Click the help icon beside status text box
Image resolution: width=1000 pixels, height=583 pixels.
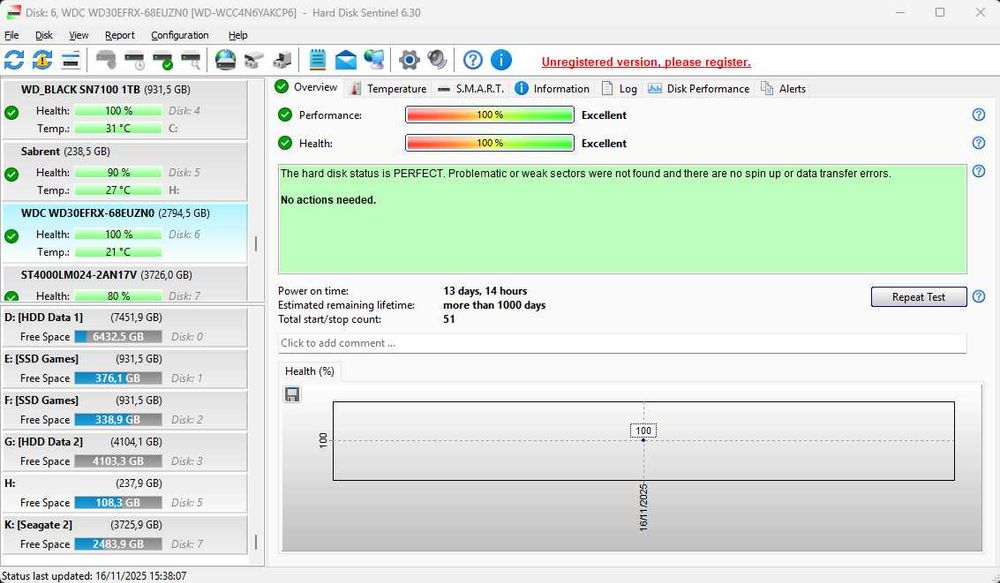[978, 171]
